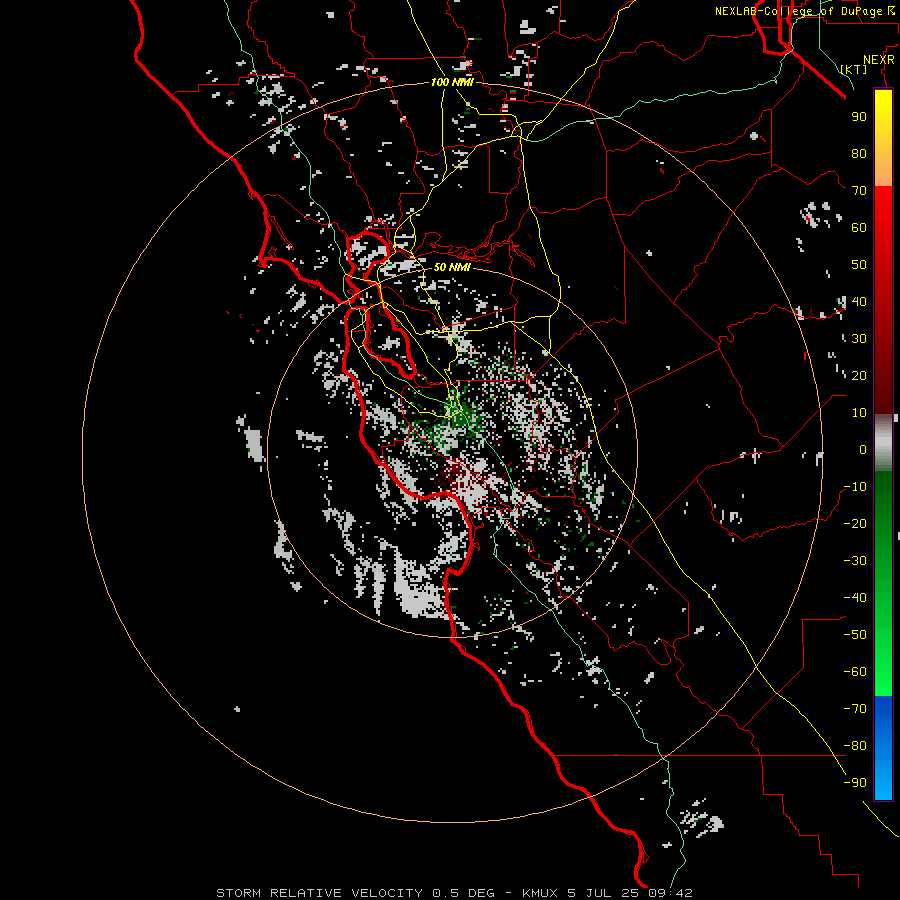Click the 5 JUL 25 date in caption
Screen dimensions: 900x900
(603, 893)
